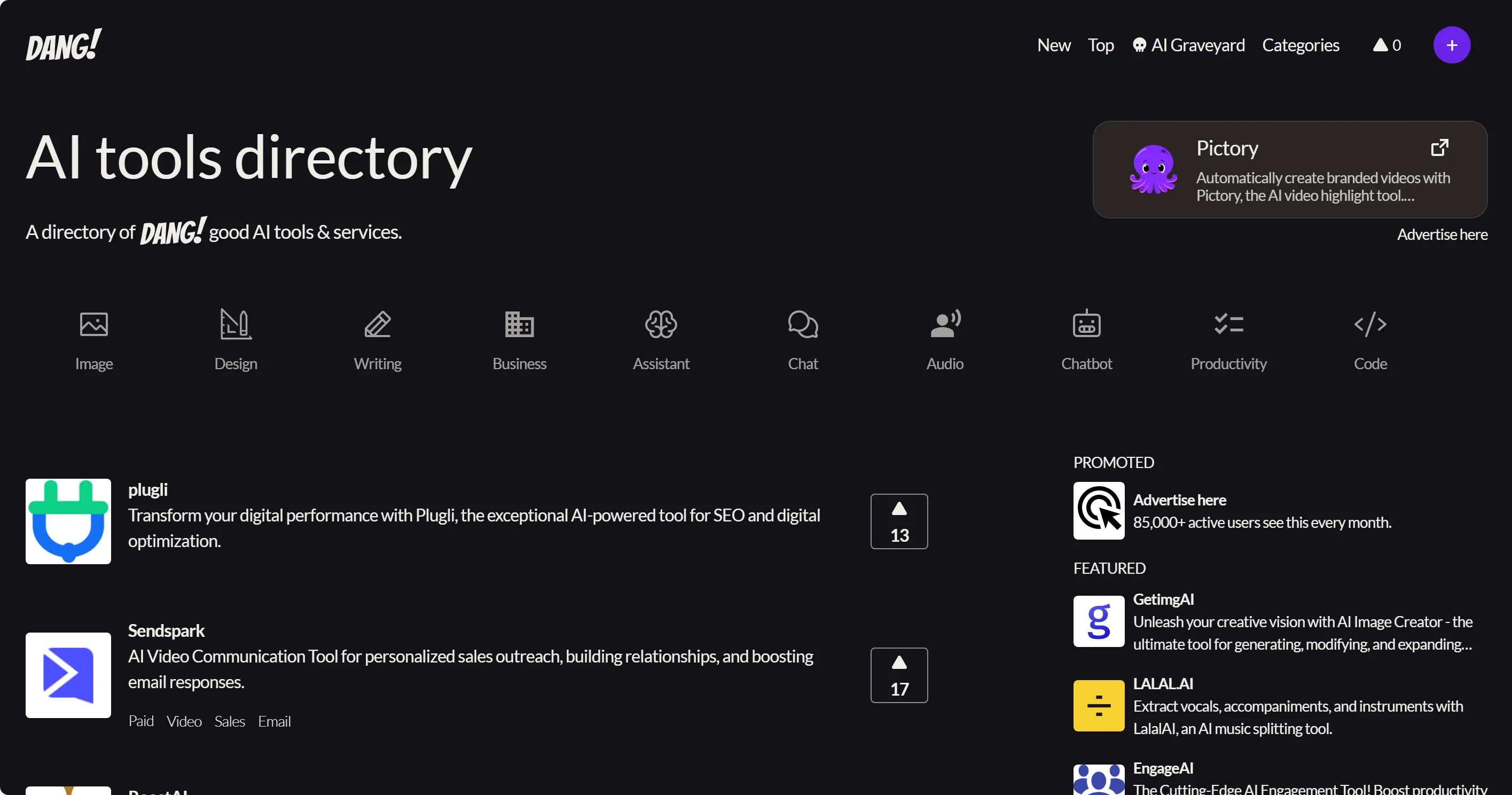Click the GetimgAI g logo

click(x=1099, y=621)
